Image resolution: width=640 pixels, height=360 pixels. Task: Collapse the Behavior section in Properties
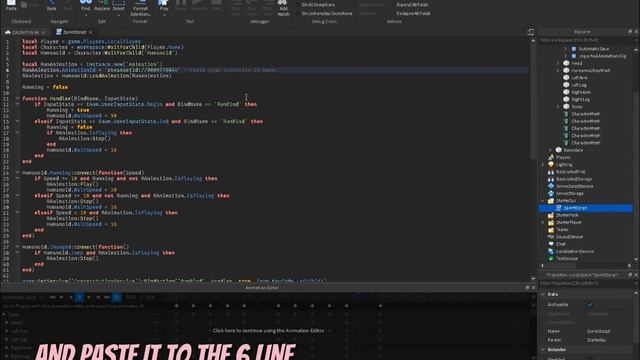point(543,350)
